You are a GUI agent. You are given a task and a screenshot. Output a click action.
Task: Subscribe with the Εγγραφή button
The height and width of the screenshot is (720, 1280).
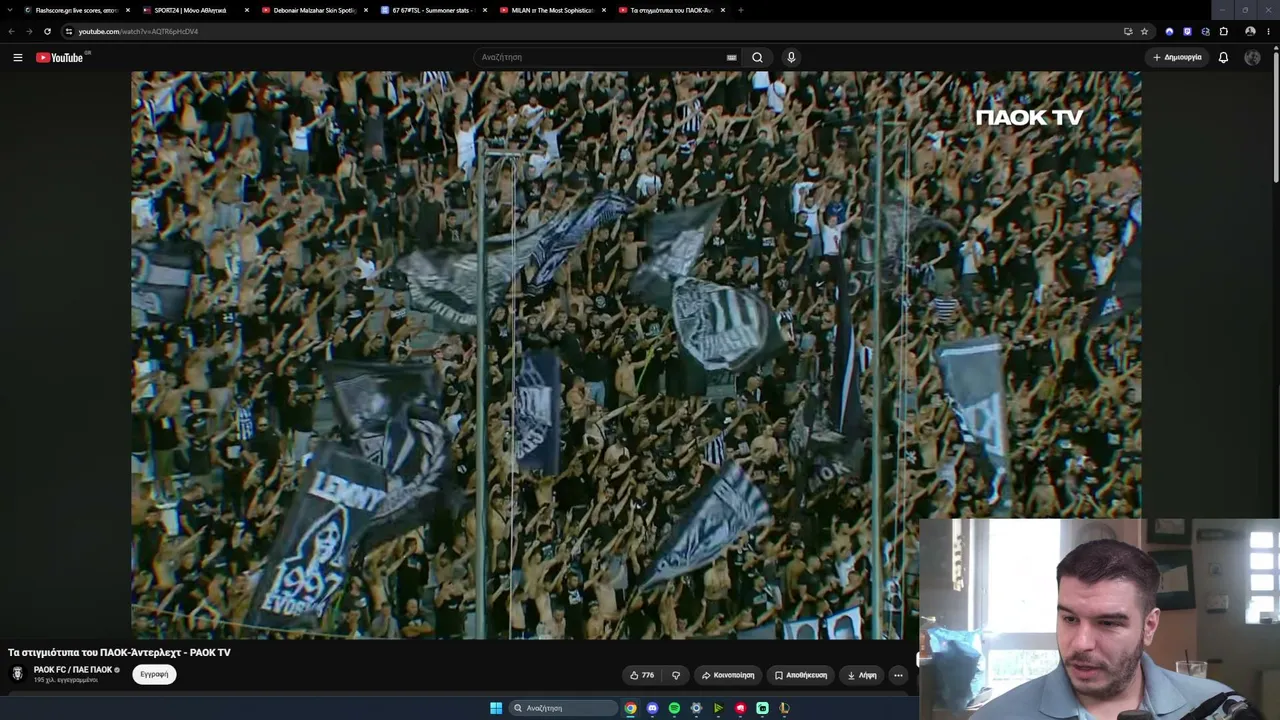[154, 674]
